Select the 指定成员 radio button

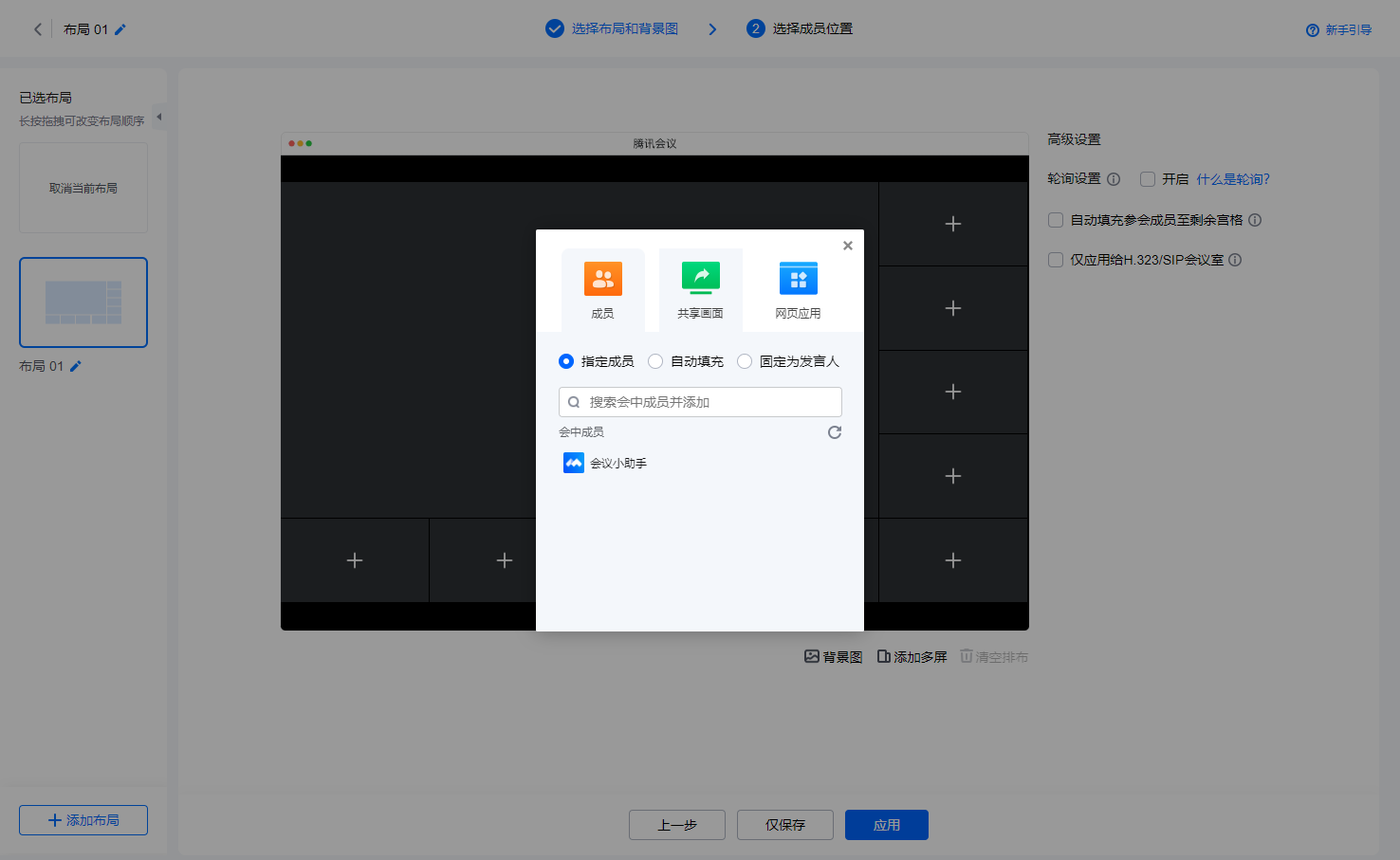point(566,361)
